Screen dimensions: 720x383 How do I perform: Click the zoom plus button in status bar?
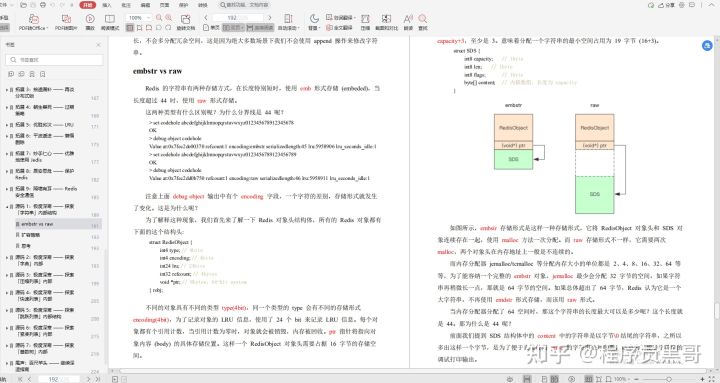[702, 379]
